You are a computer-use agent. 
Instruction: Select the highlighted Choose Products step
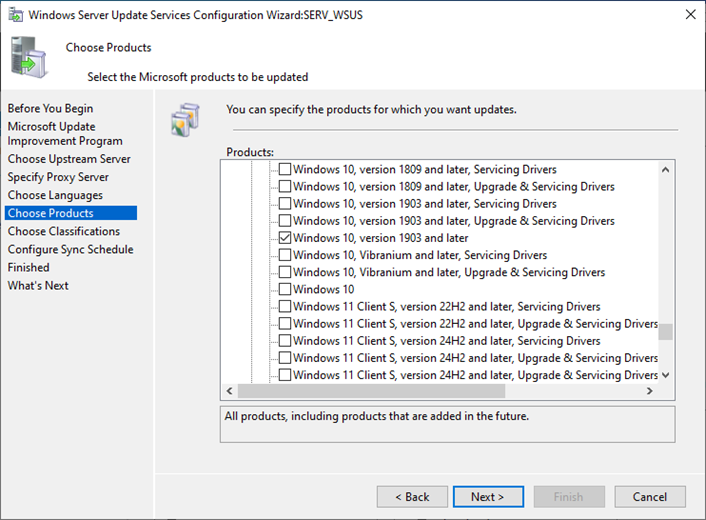click(x=71, y=213)
